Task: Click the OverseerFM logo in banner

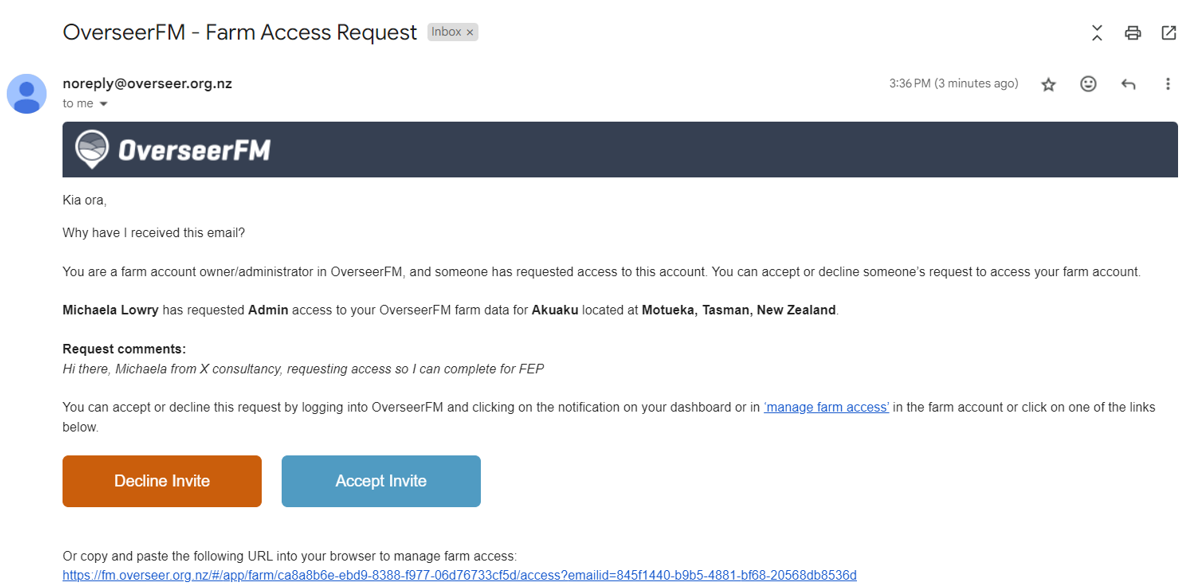Action: pos(172,149)
